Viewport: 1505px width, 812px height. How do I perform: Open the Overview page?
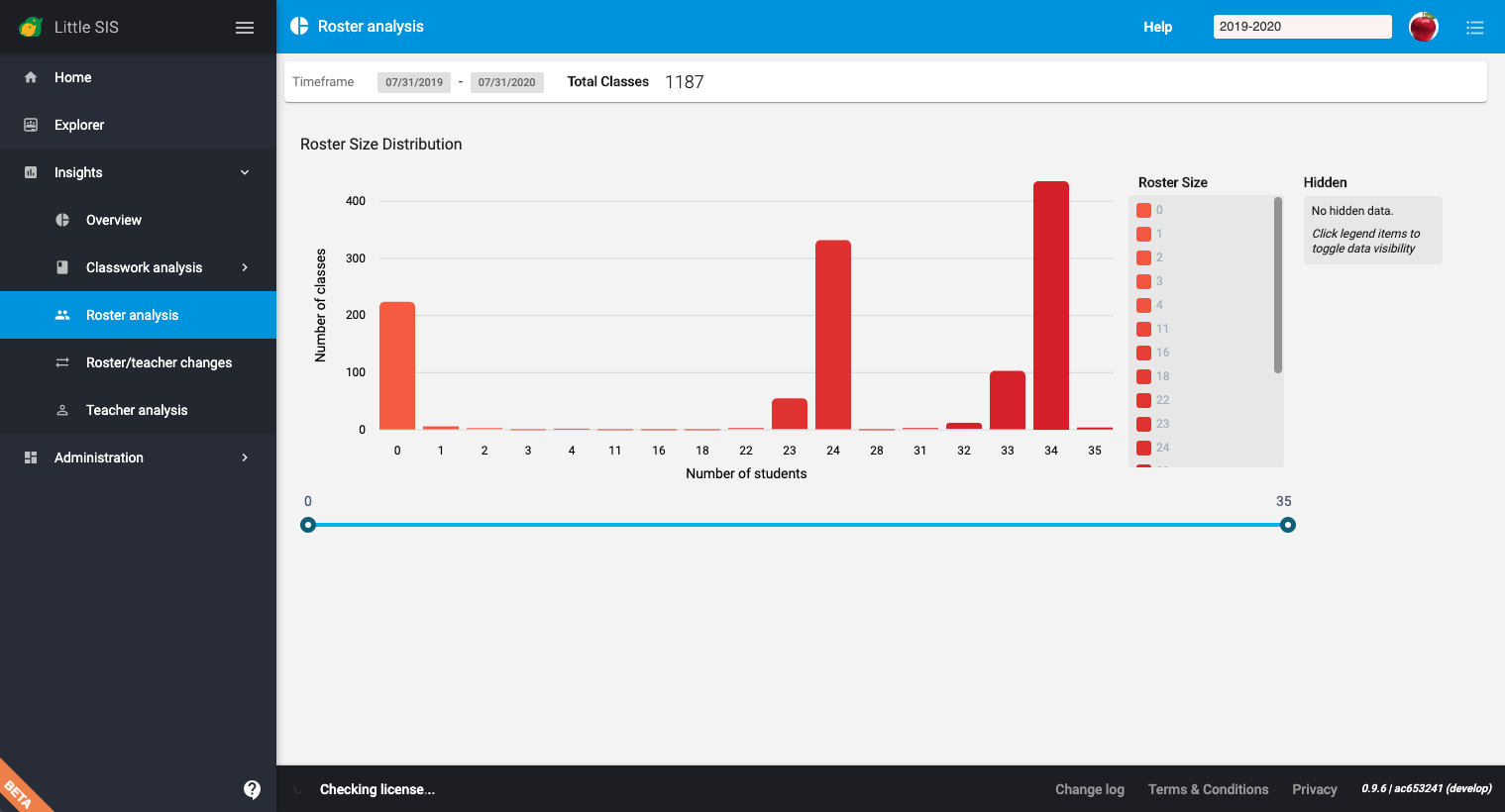(114, 220)
